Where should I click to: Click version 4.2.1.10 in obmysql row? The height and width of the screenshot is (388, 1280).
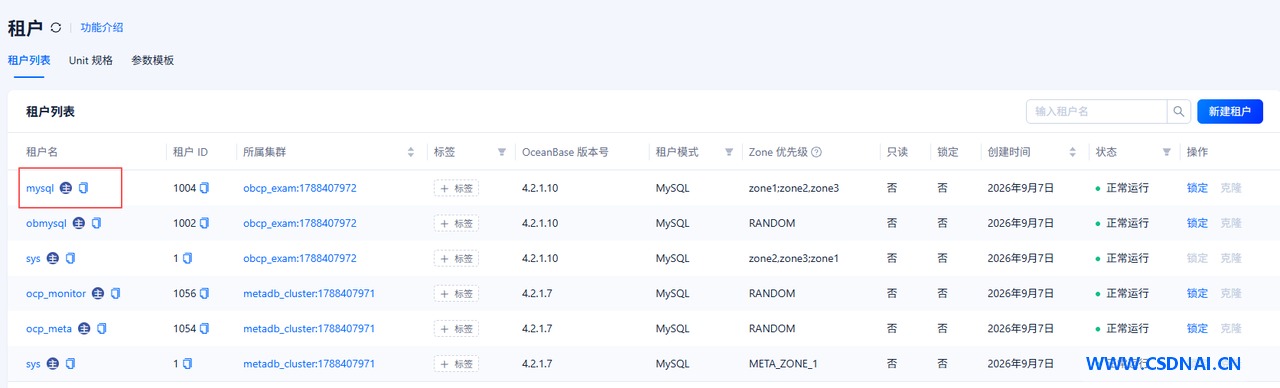click(540, 223)
